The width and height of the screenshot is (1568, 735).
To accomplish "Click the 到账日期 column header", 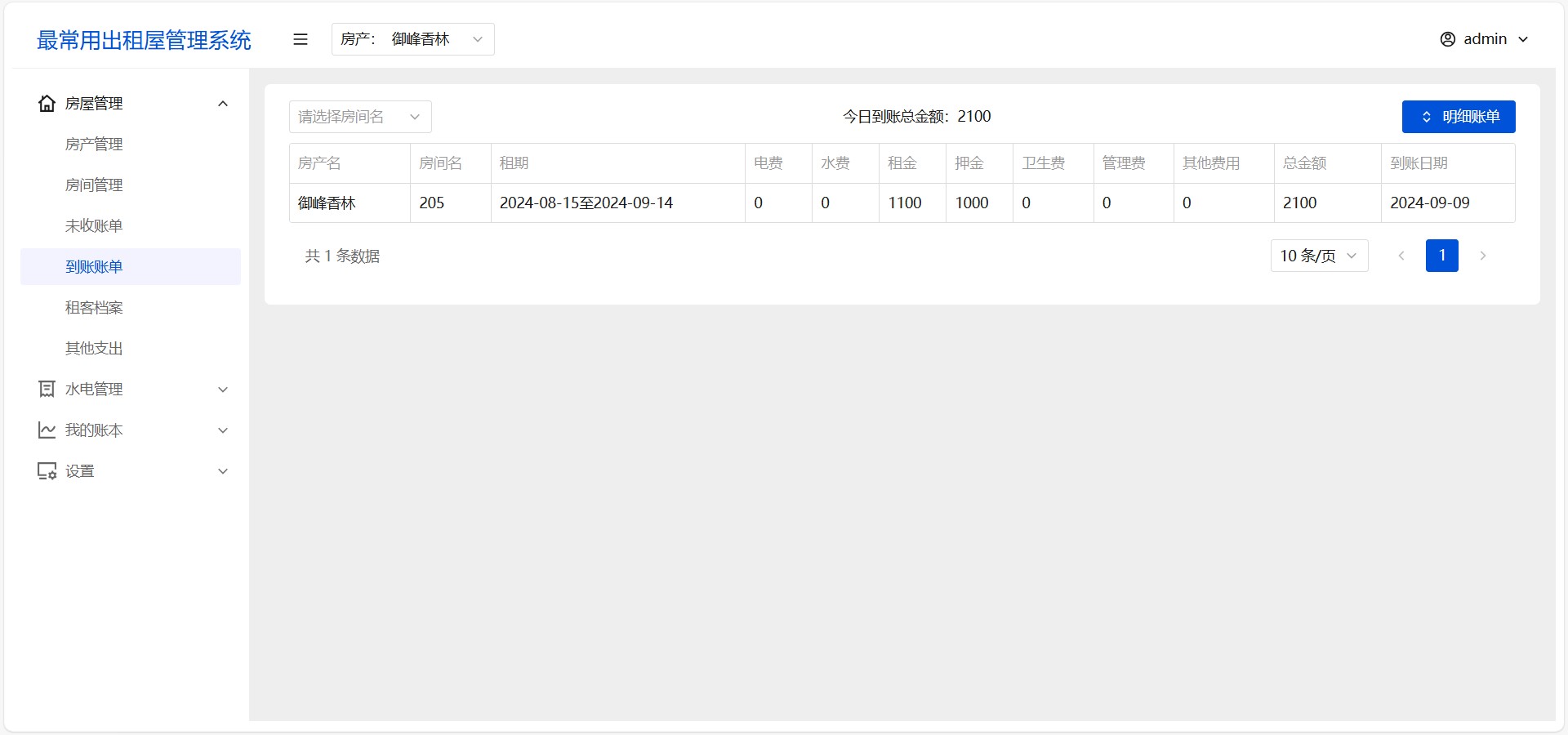I will point(1448,163).
